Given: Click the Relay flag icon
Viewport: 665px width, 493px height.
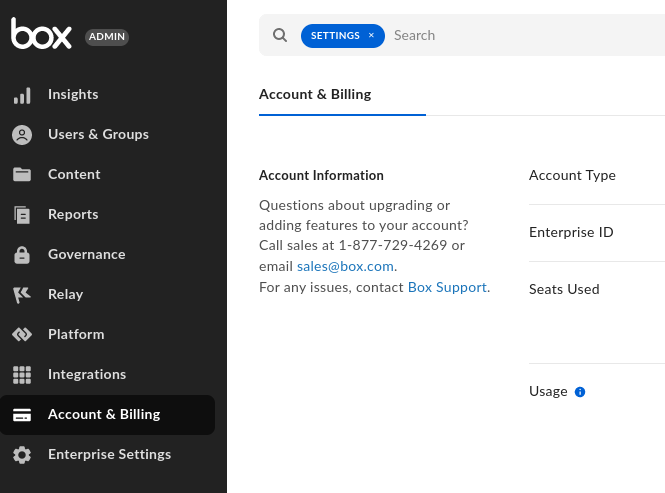Looking at the screenshot, I should (x=22, y=295).
